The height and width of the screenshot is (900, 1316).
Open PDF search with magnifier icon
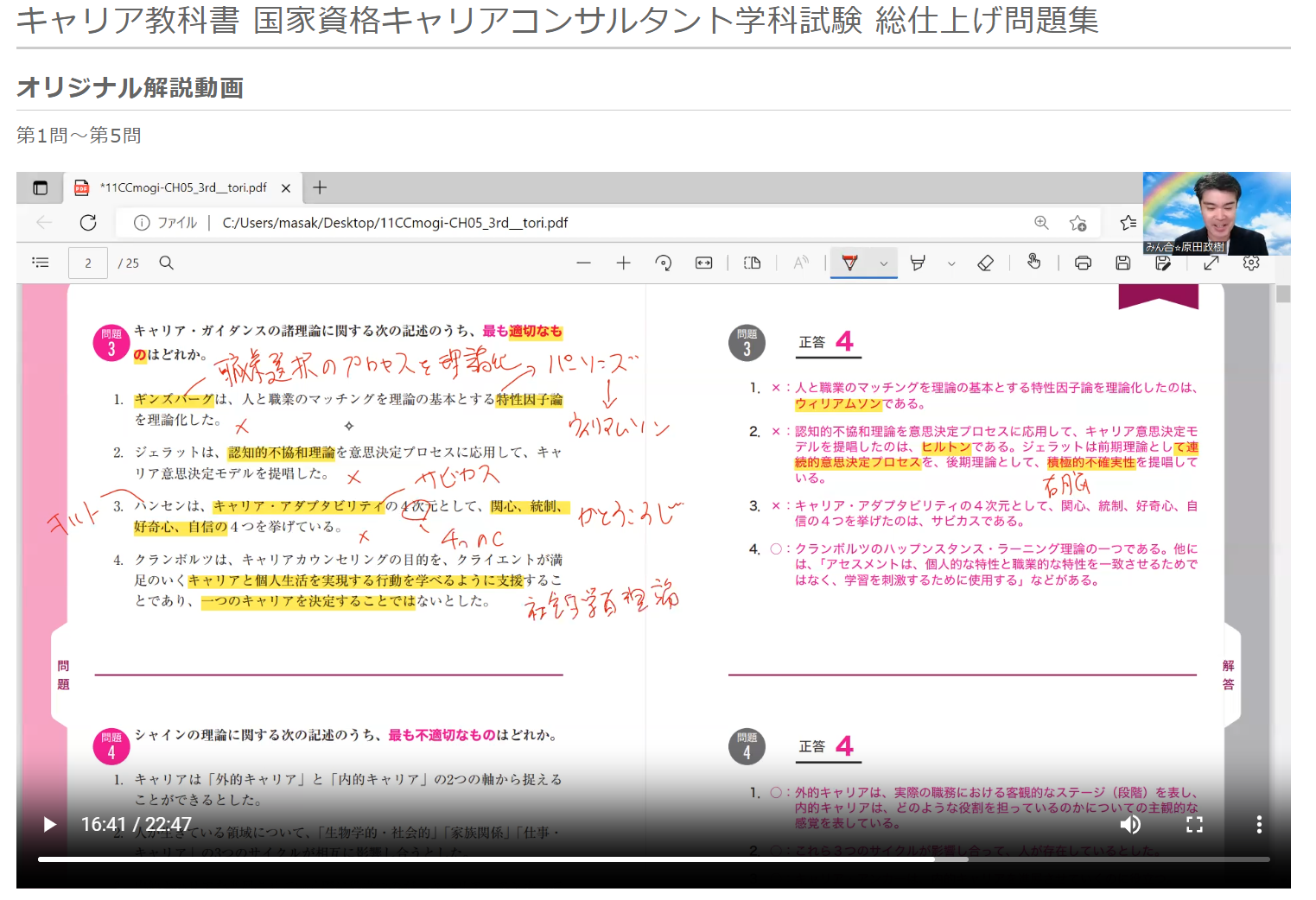167,263
